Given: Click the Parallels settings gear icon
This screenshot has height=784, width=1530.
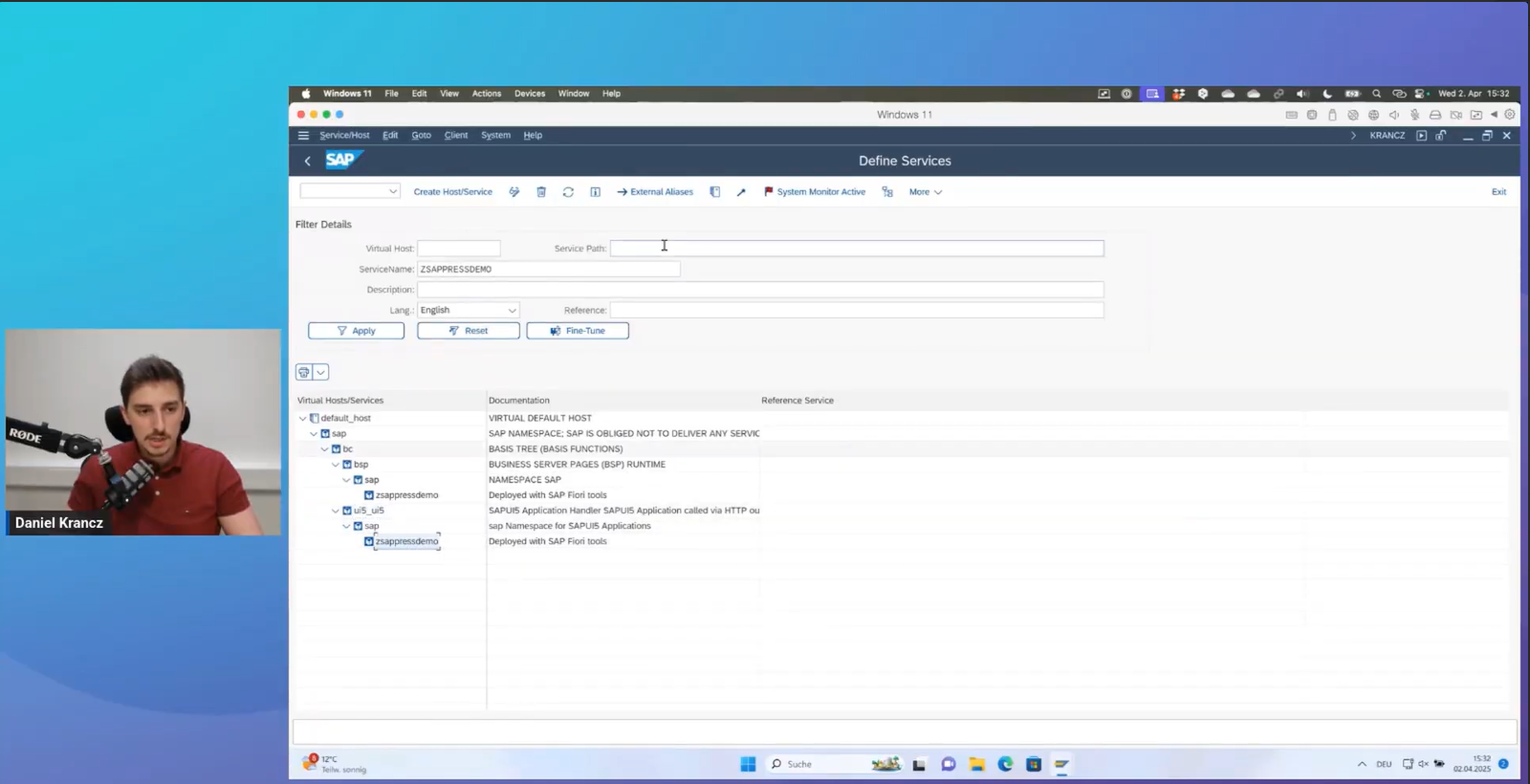Looking at the screenshot, I should pyautogui.click(x=1510, y=115).
